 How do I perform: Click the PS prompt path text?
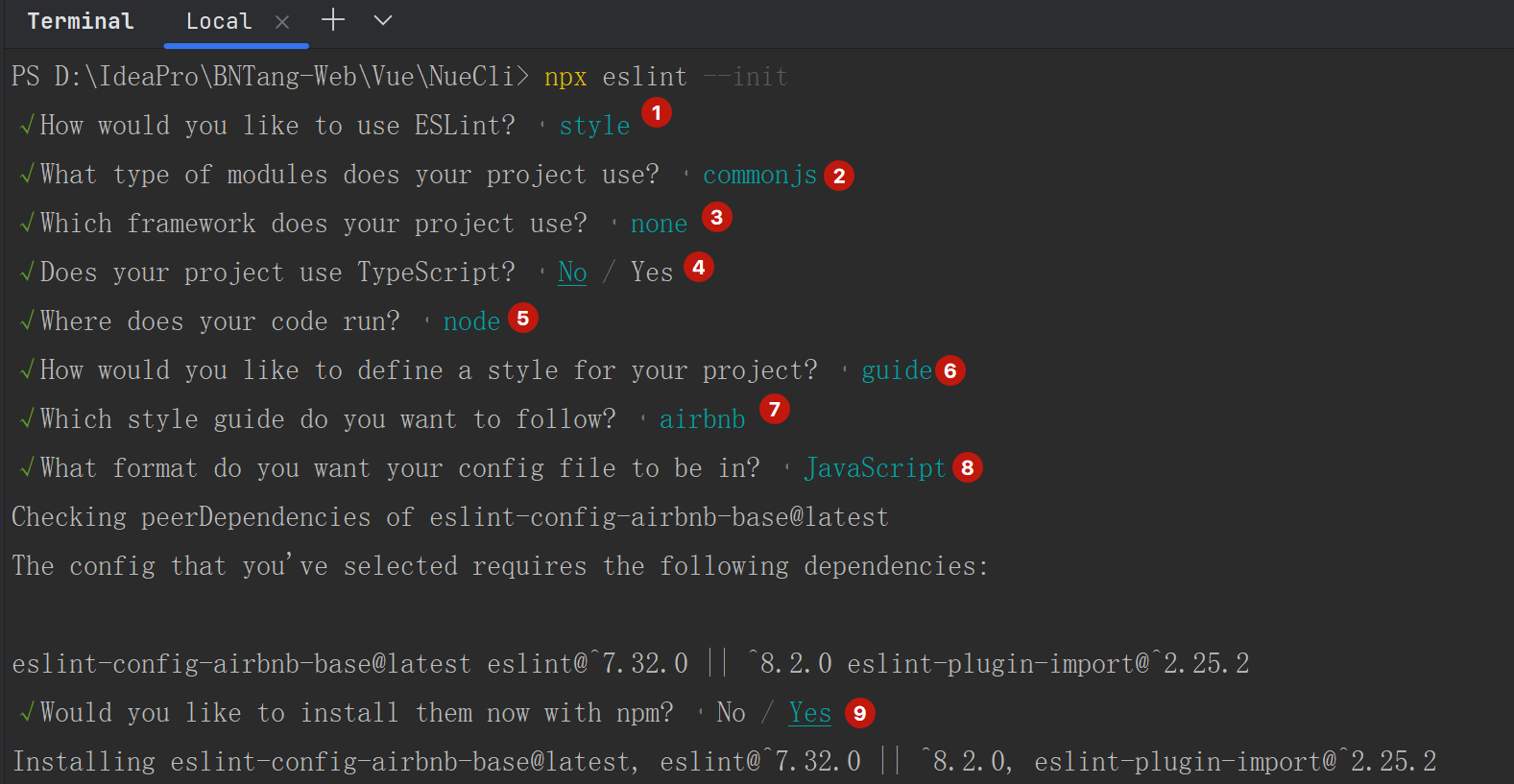pos(272,77)
